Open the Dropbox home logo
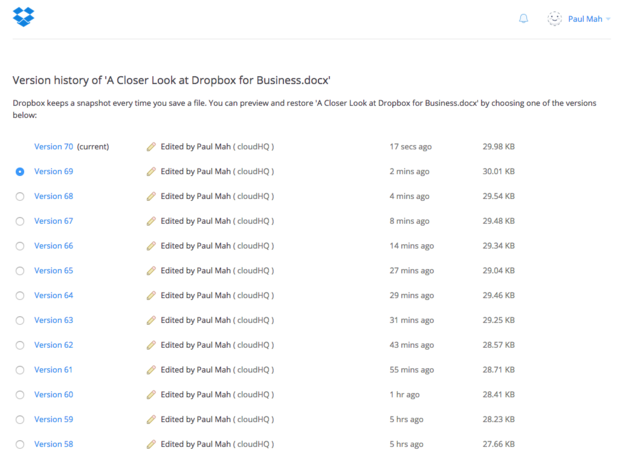Screen dimensions: 620x459 pos(23,17)
